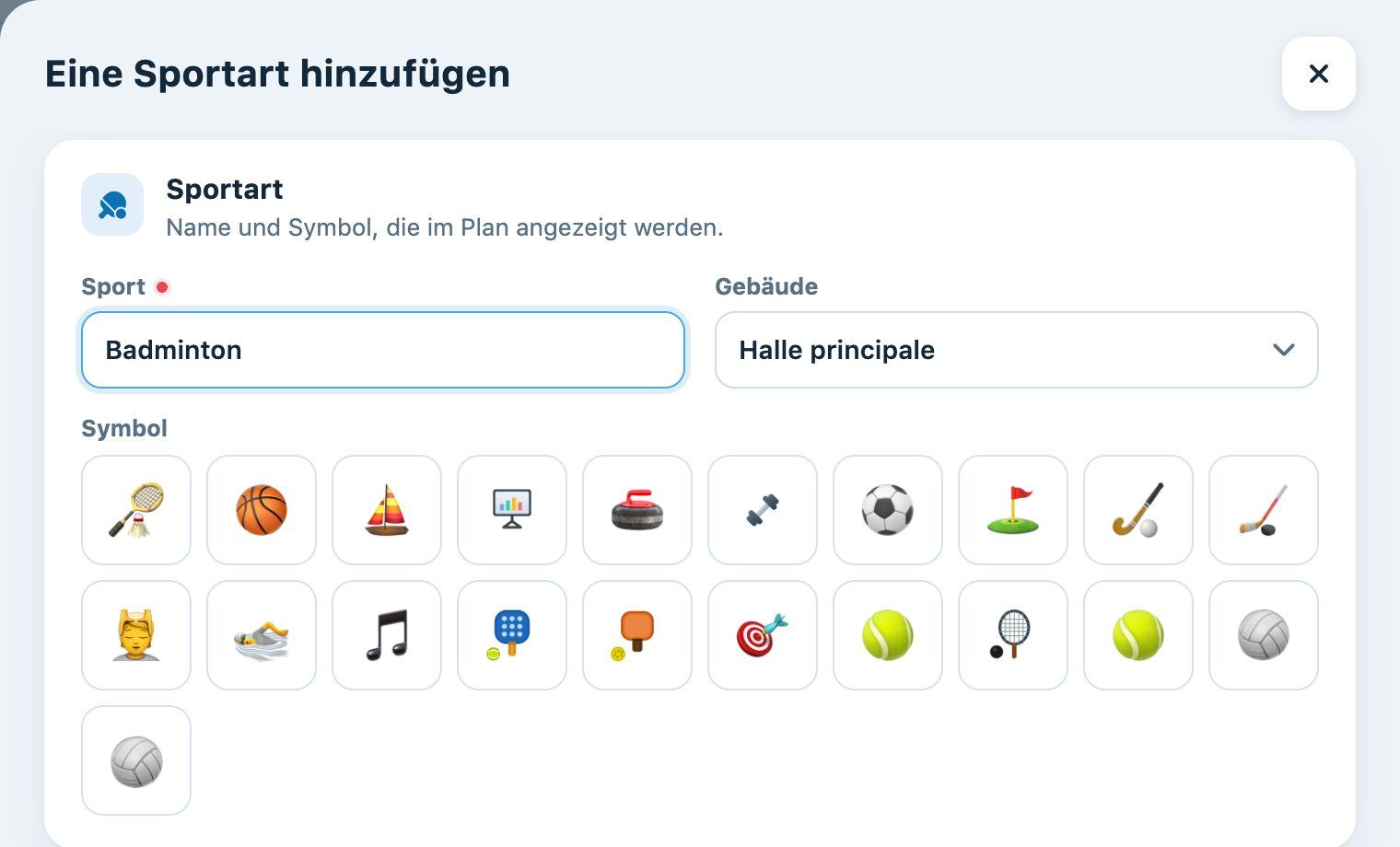Pick the squash racket with black ball
The image size is (1400, 847).
pos(1013,635)
